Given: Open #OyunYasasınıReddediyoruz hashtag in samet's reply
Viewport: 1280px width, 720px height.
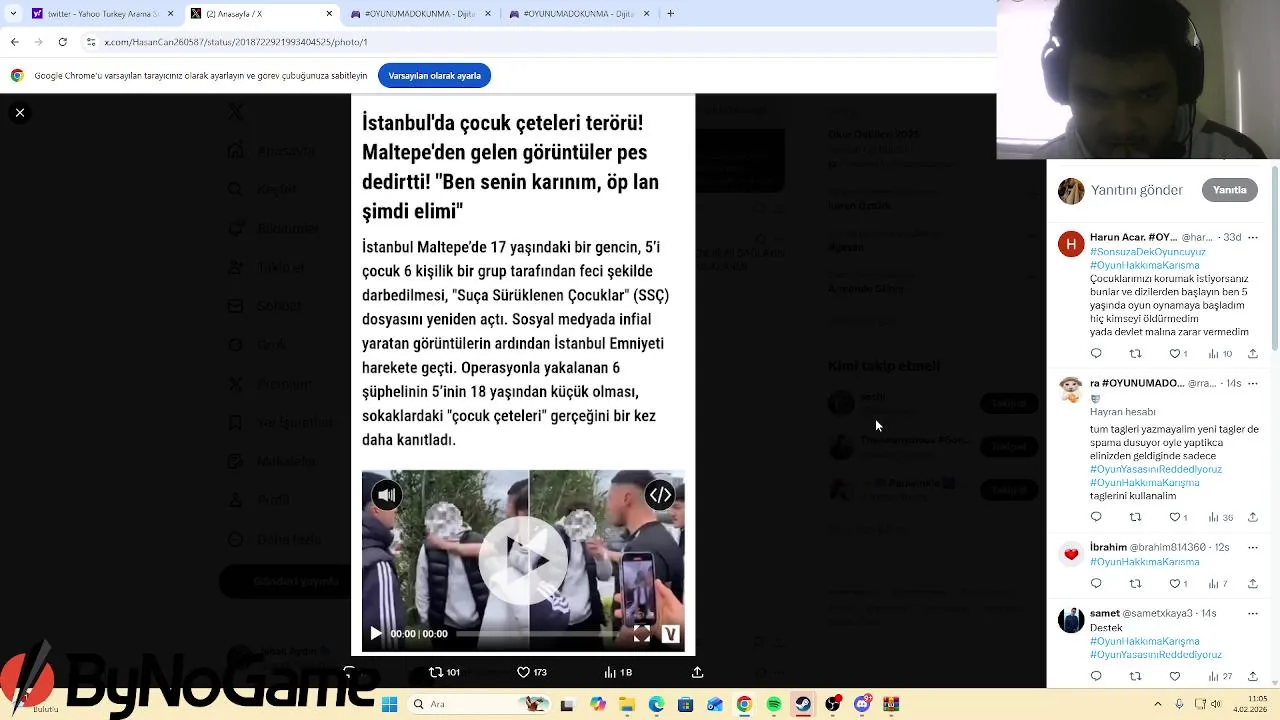Looking at the screenshot, I should pos(1156,655).
